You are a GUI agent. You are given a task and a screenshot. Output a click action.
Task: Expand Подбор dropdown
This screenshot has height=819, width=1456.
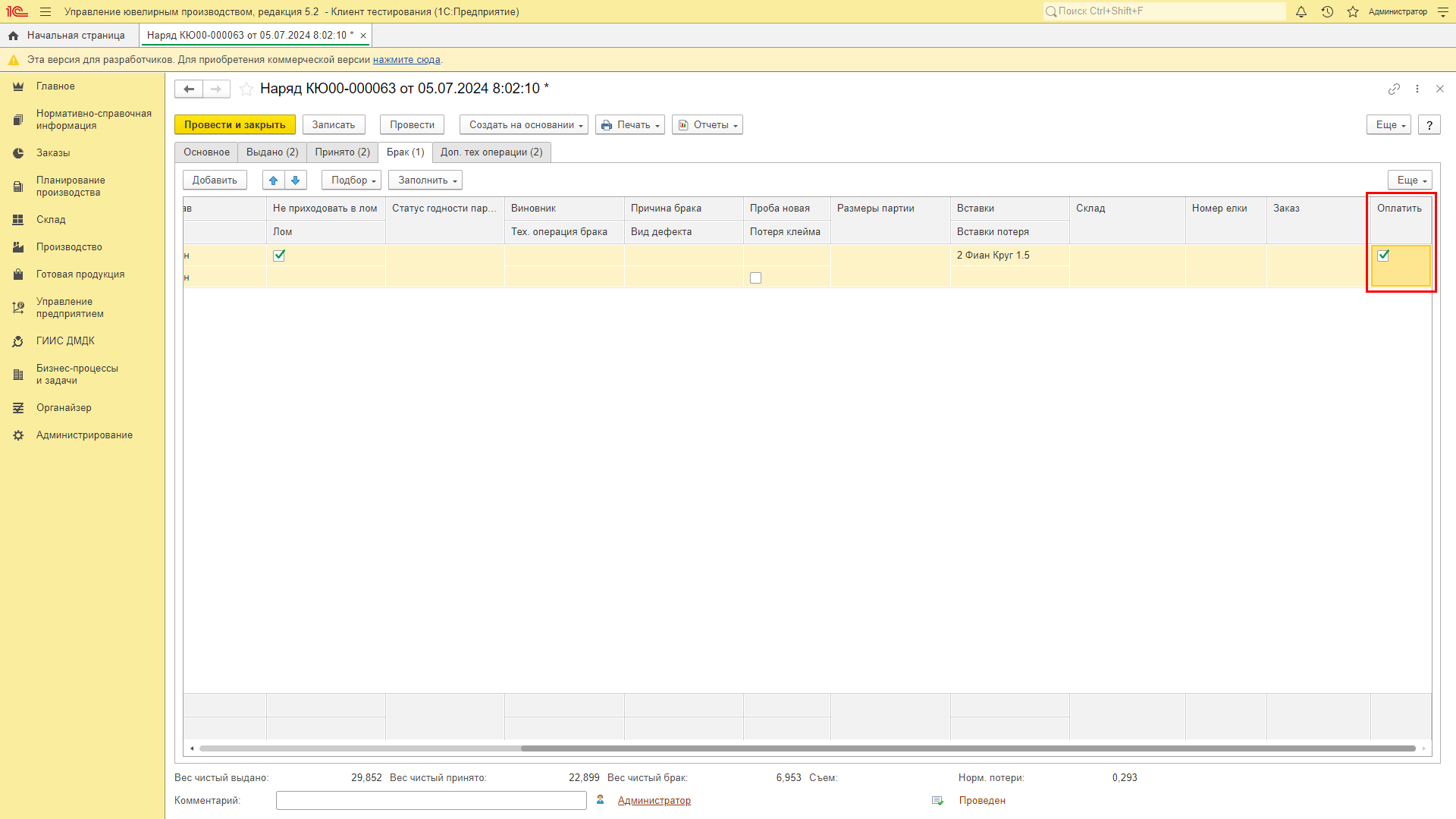pos(351,180)
